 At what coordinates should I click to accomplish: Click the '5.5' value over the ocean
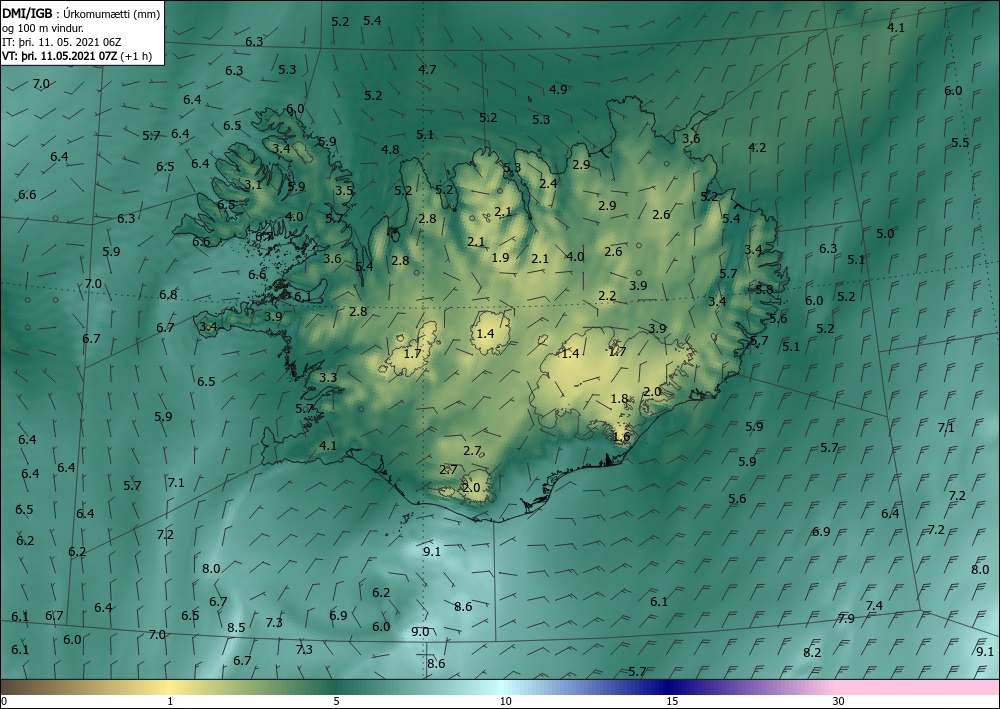(960, 143)
